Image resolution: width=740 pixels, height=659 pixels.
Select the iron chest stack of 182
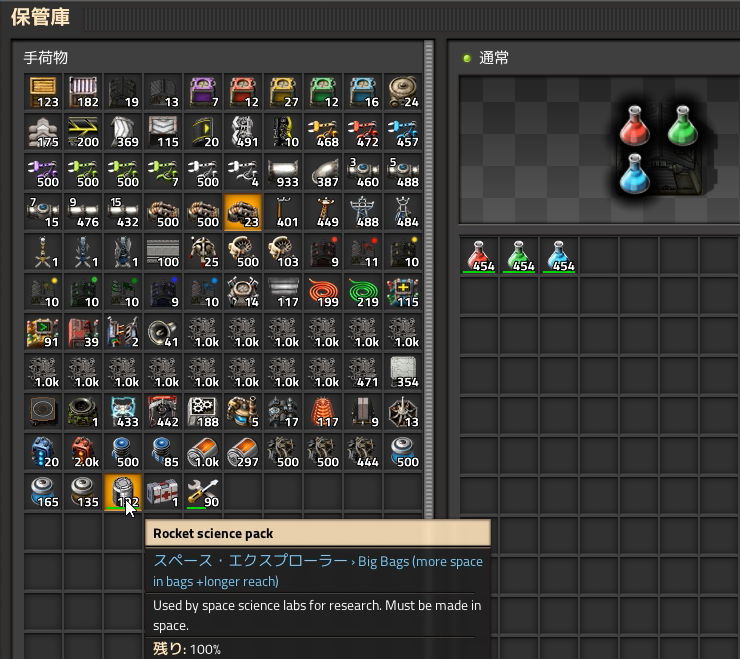(83, 92)
